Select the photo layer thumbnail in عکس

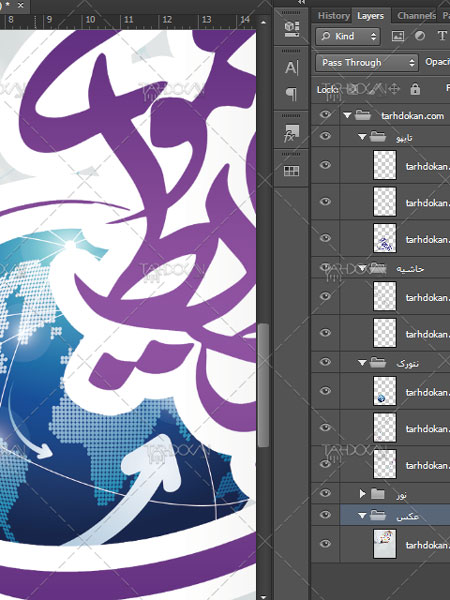pos(385,544)
